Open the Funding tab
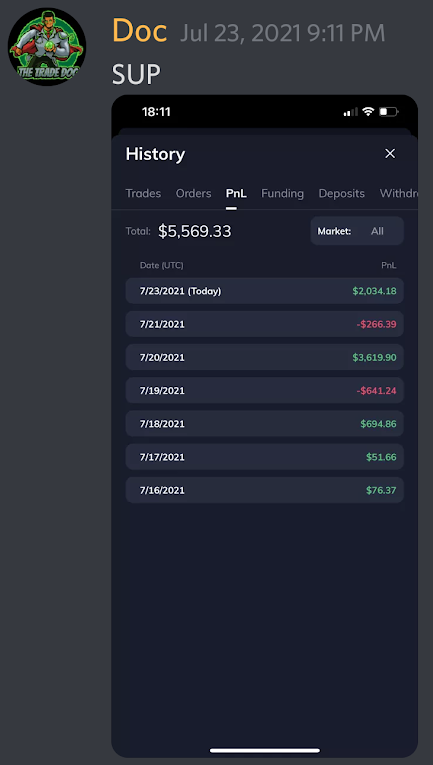Viewport: 433px width, 765px height. click(282, 193)
